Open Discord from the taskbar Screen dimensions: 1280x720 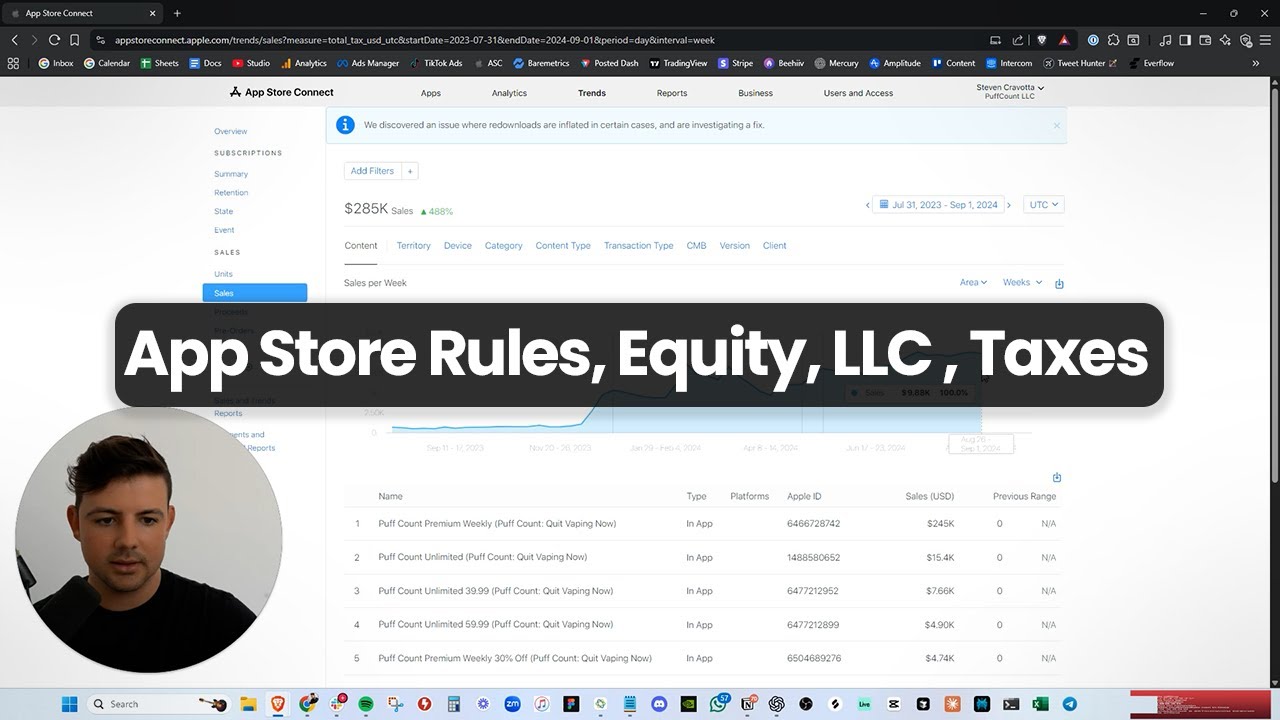pyautogui.click(x=659, y=704)
